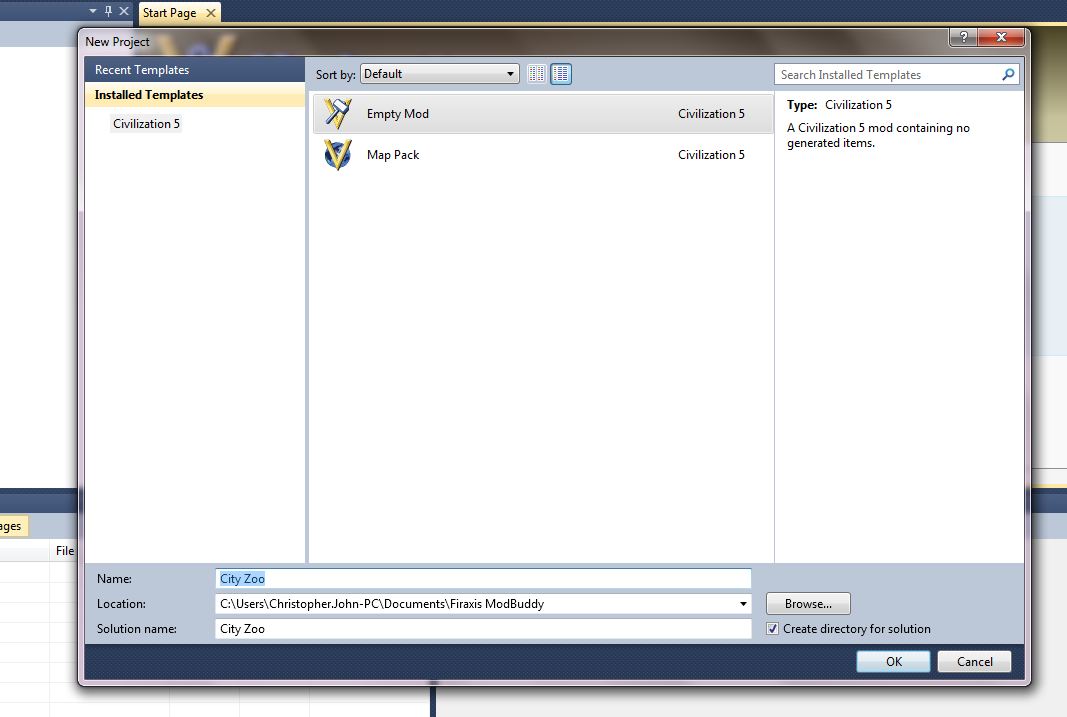Open the Sort by Default dropdown

440,73
